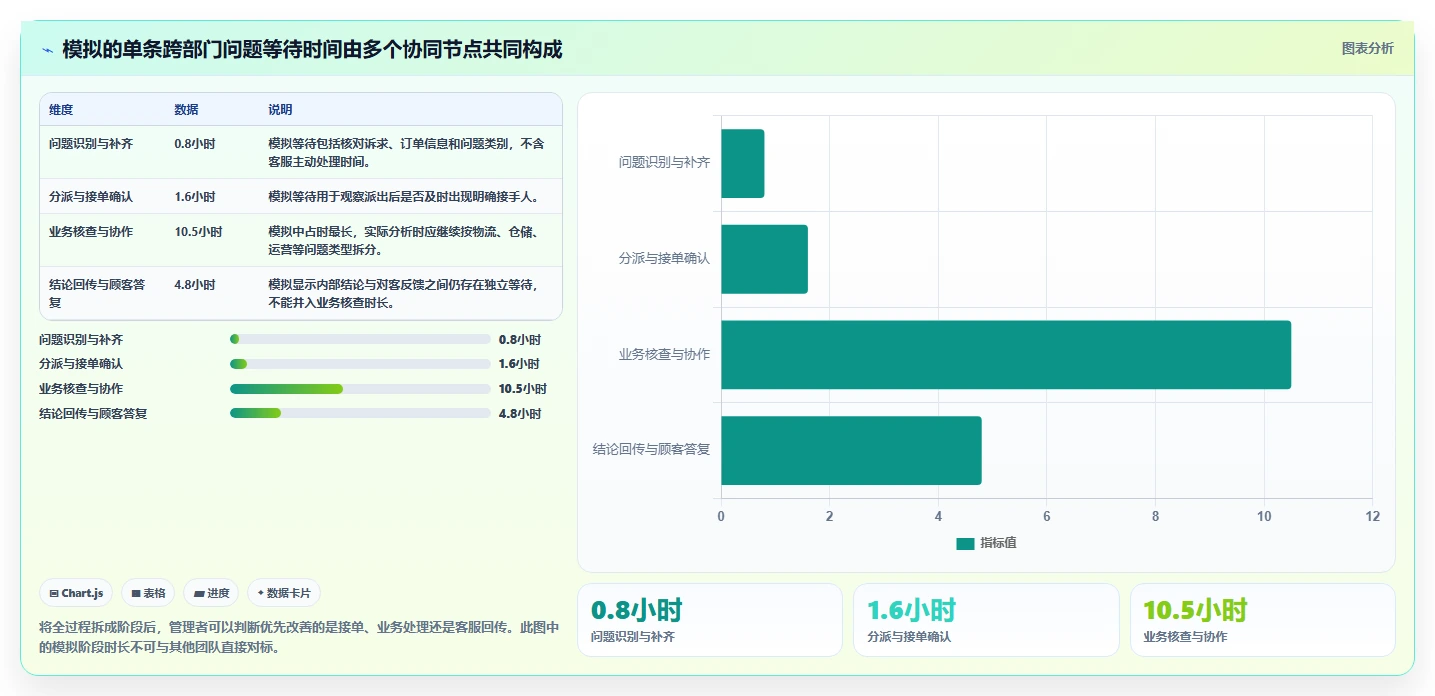Click the 分派与接单确认 table cell
Viewport: 1435px width, 696px height.
coord(102,196)
